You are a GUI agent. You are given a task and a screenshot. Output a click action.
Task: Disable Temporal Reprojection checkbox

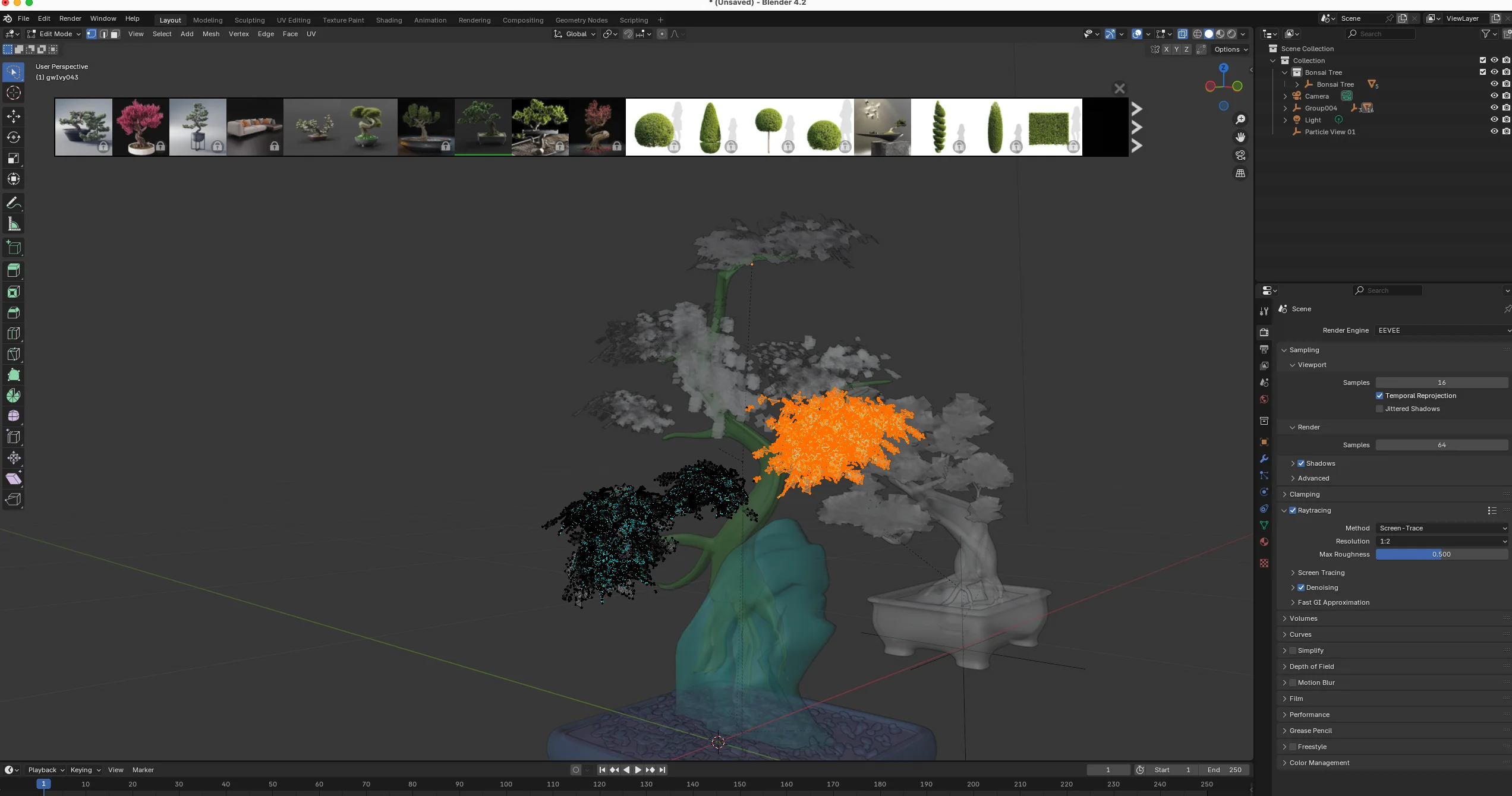click(1379, 396)
